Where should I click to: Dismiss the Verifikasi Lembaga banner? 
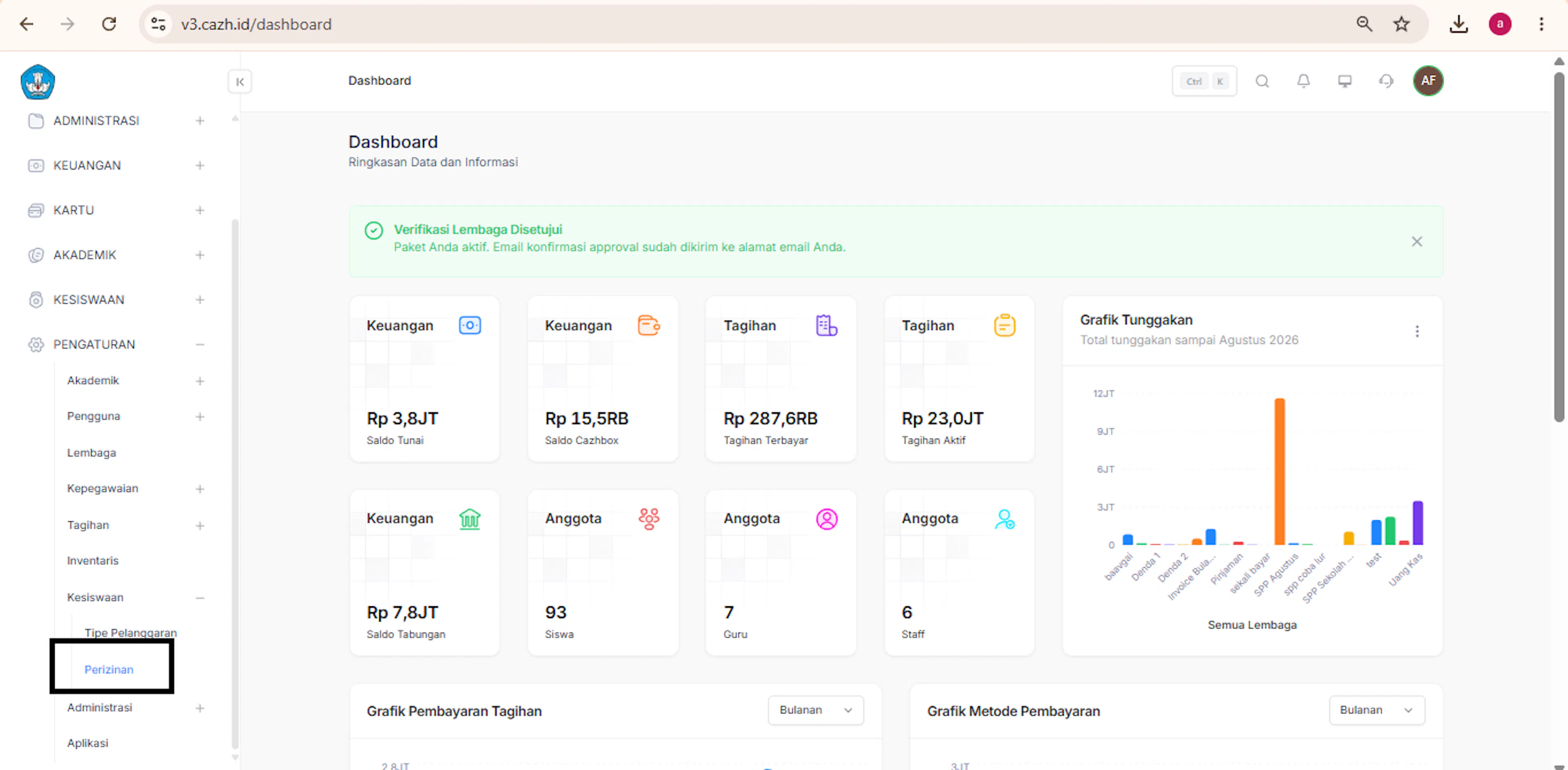pos(1417,242)
